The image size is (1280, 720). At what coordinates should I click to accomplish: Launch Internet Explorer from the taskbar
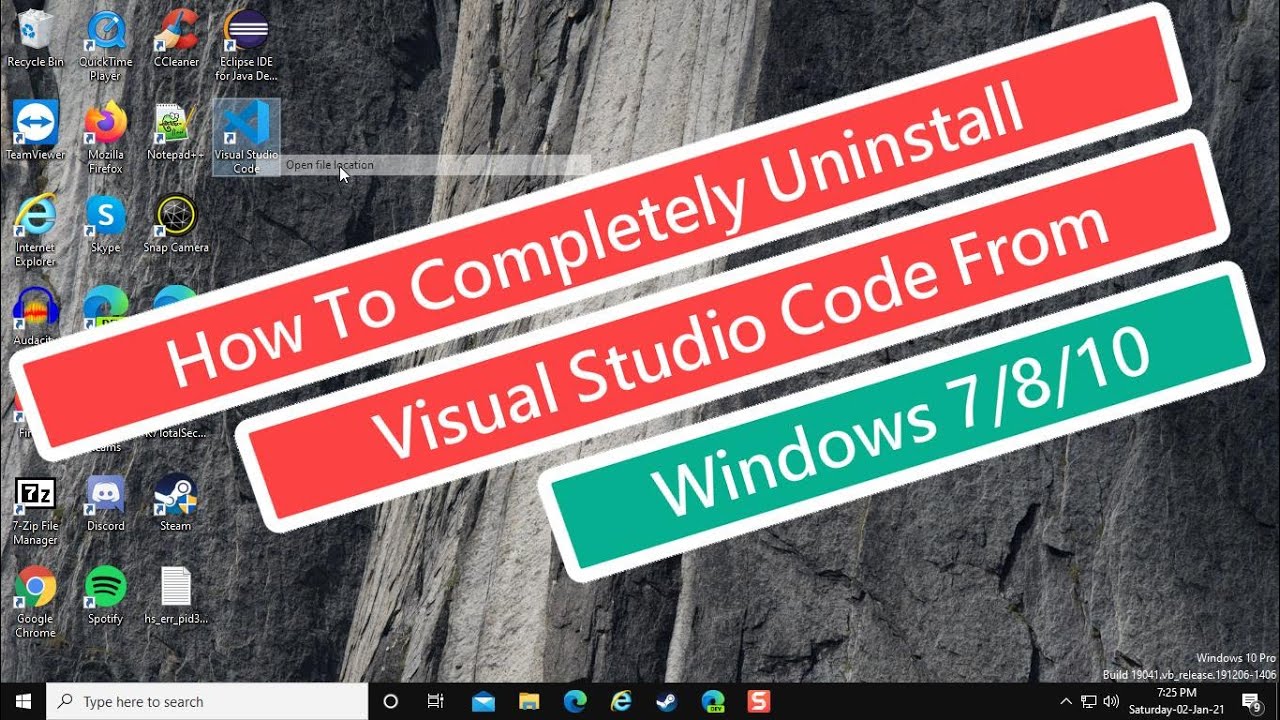(x=621, y=702)
